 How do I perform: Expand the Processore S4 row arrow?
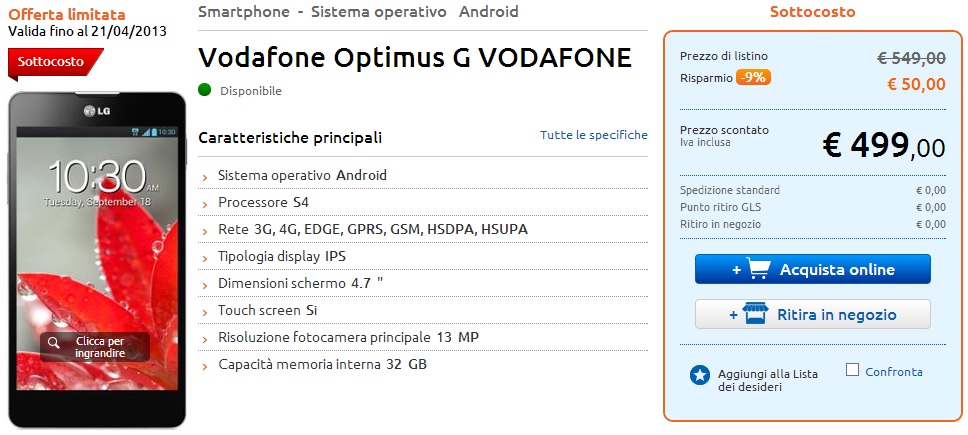pos(205,203)
